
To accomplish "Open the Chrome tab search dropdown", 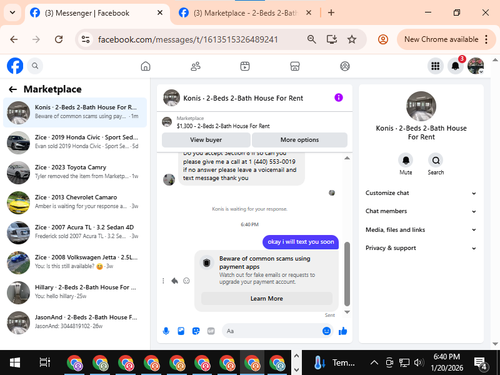I will [x=13, y=13].
